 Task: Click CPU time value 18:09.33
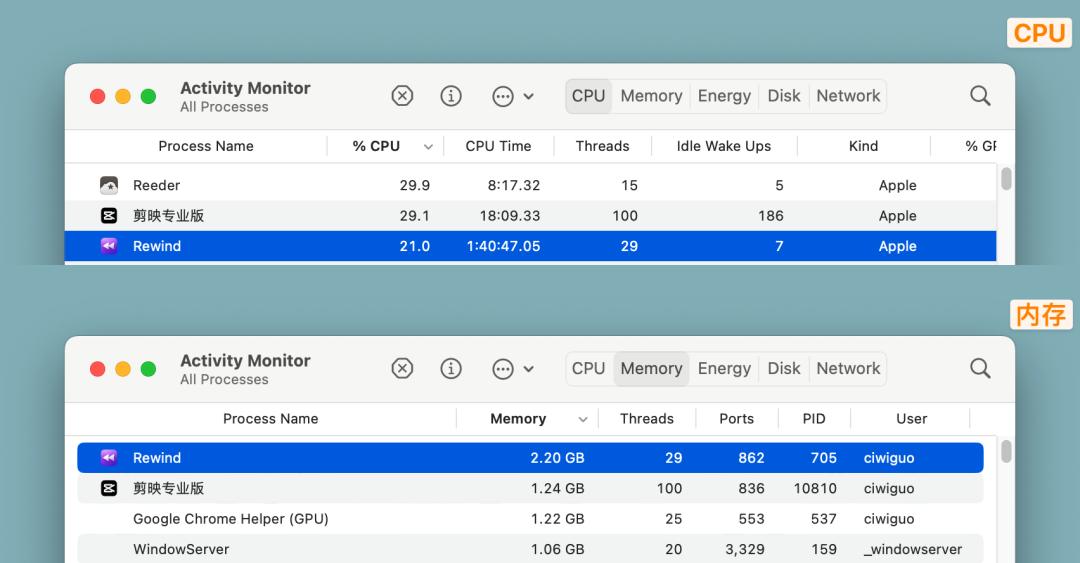click(x=510, y=216)
